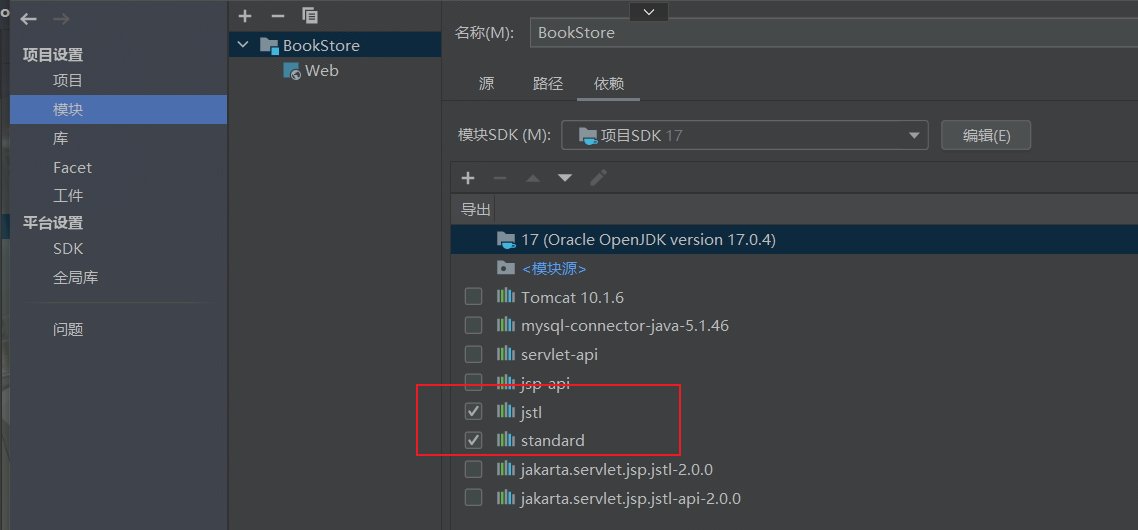This screenshot has width=1138, height=530.
Task: Select the mysql-connector-java-5.1.46 dependency
Action: tap(624, 326)
